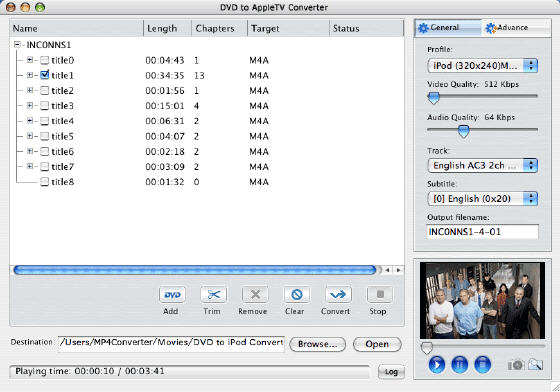Expand the title7 chapters
Viewport: 560px width, 392px height.
30,166
